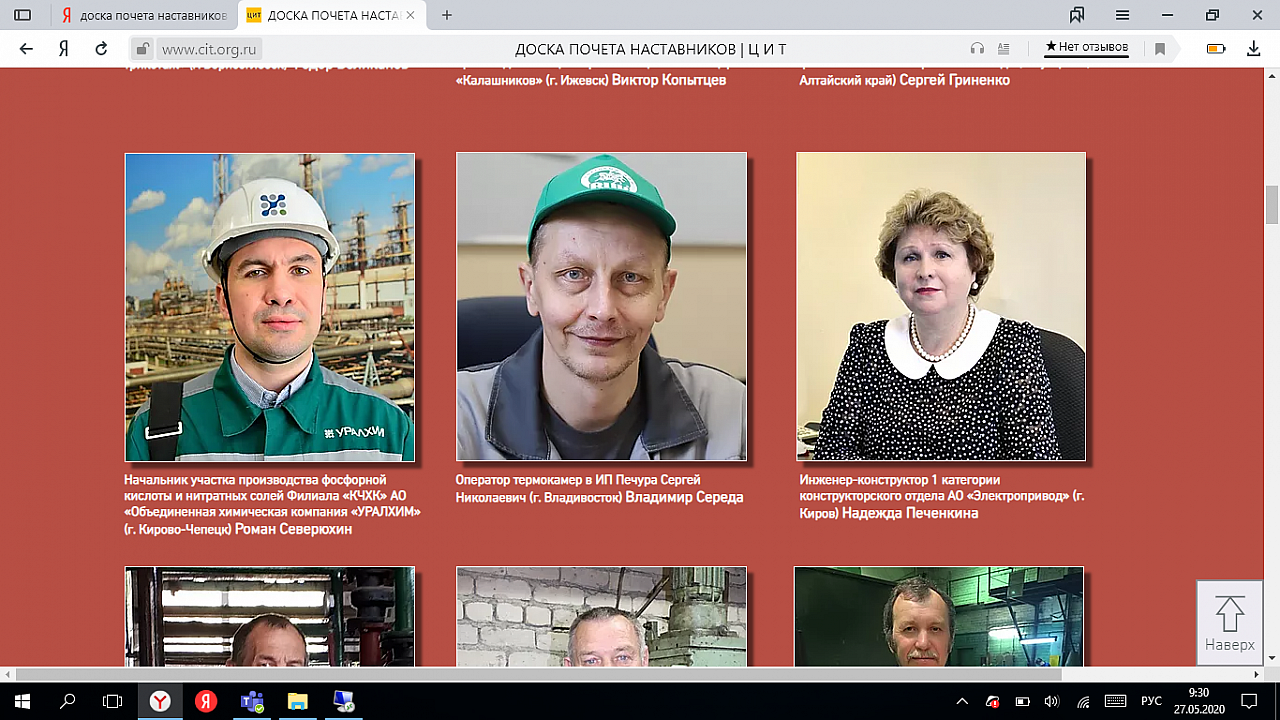Expand hidden system tray icons chevron

[962, 701]
